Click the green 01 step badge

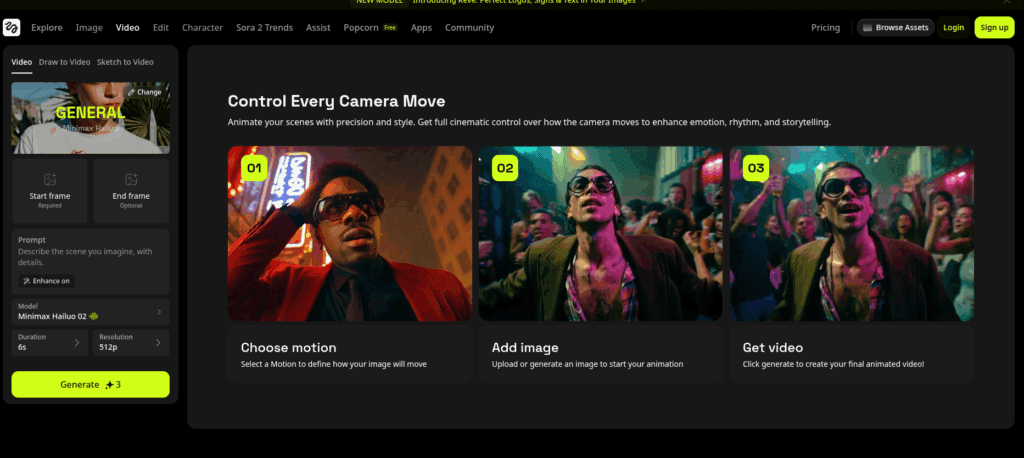[254, 168]
